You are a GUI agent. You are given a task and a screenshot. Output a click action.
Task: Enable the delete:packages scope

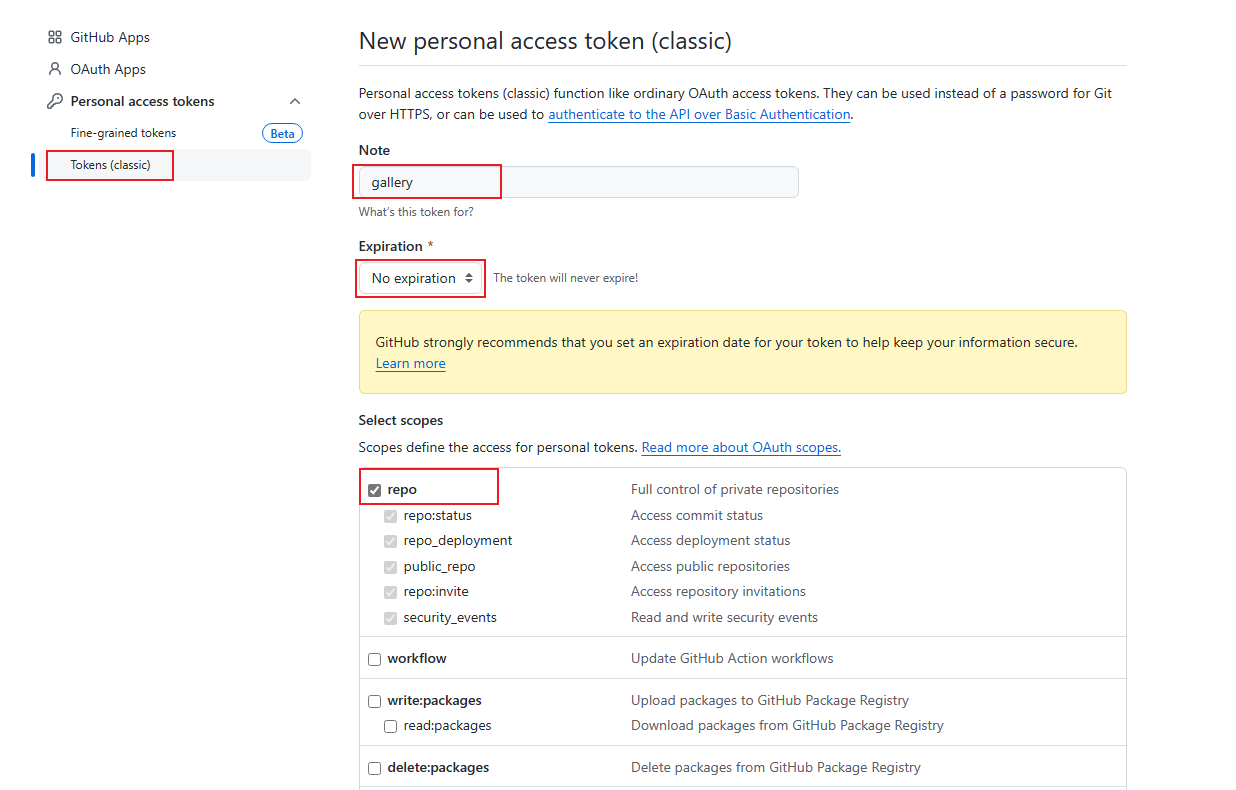pyautogui.click(x=375, y=768)
